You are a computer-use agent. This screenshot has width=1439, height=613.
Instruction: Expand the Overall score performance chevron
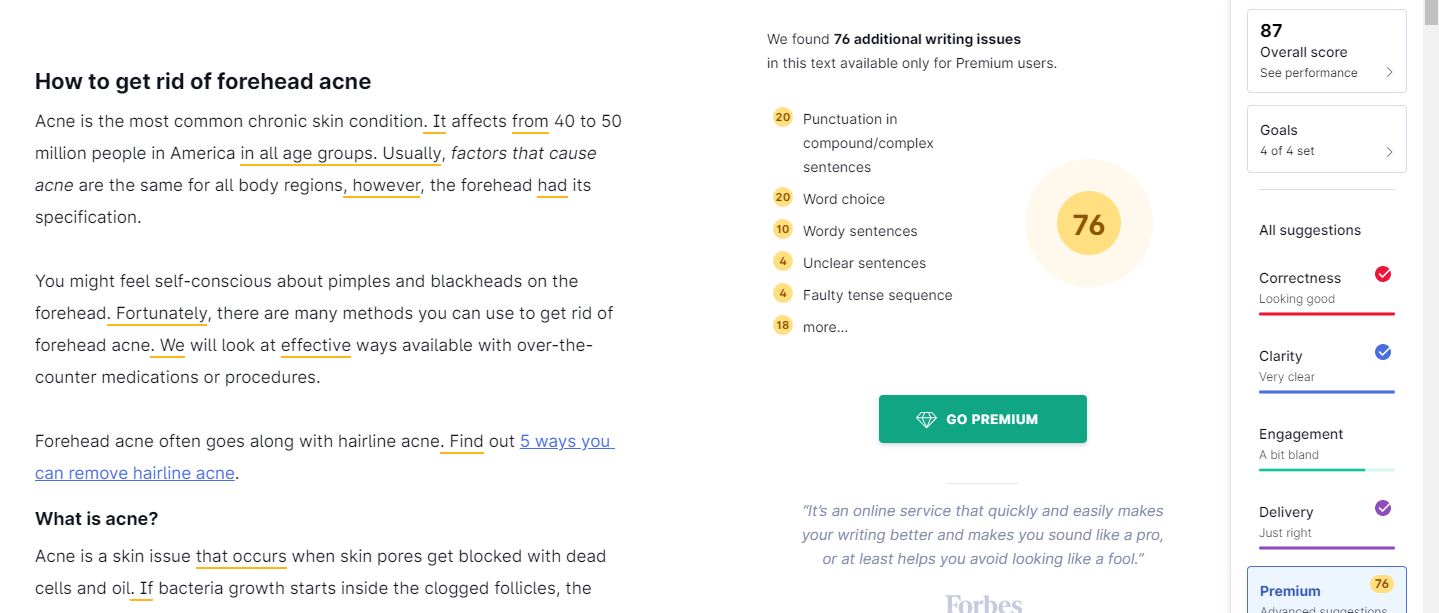pos(1389,73)
